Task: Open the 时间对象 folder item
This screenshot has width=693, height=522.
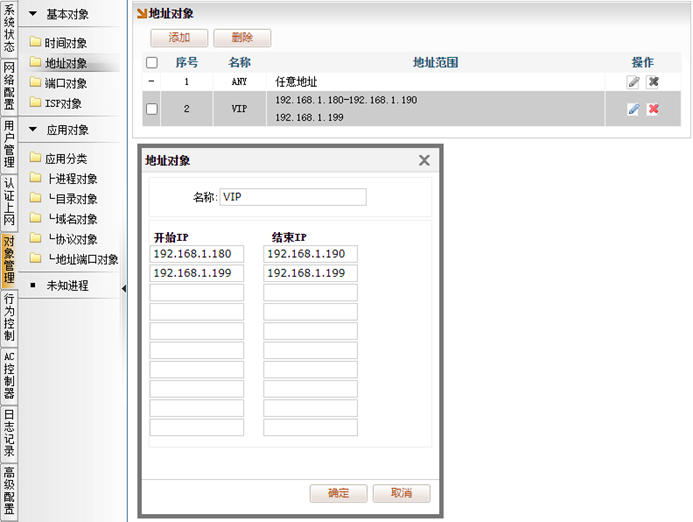Action: point(65,43)
